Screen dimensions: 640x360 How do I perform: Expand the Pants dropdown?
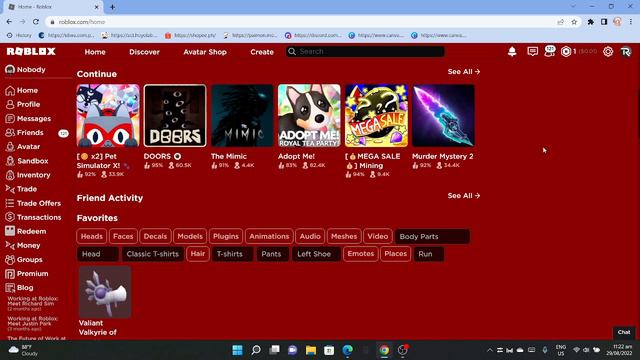click(273, 254)
